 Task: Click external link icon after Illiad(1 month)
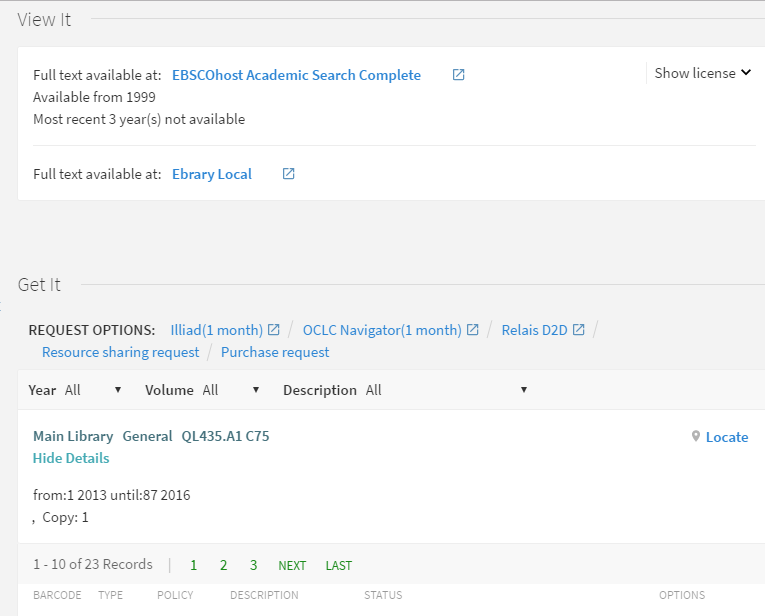coord(273,330)
